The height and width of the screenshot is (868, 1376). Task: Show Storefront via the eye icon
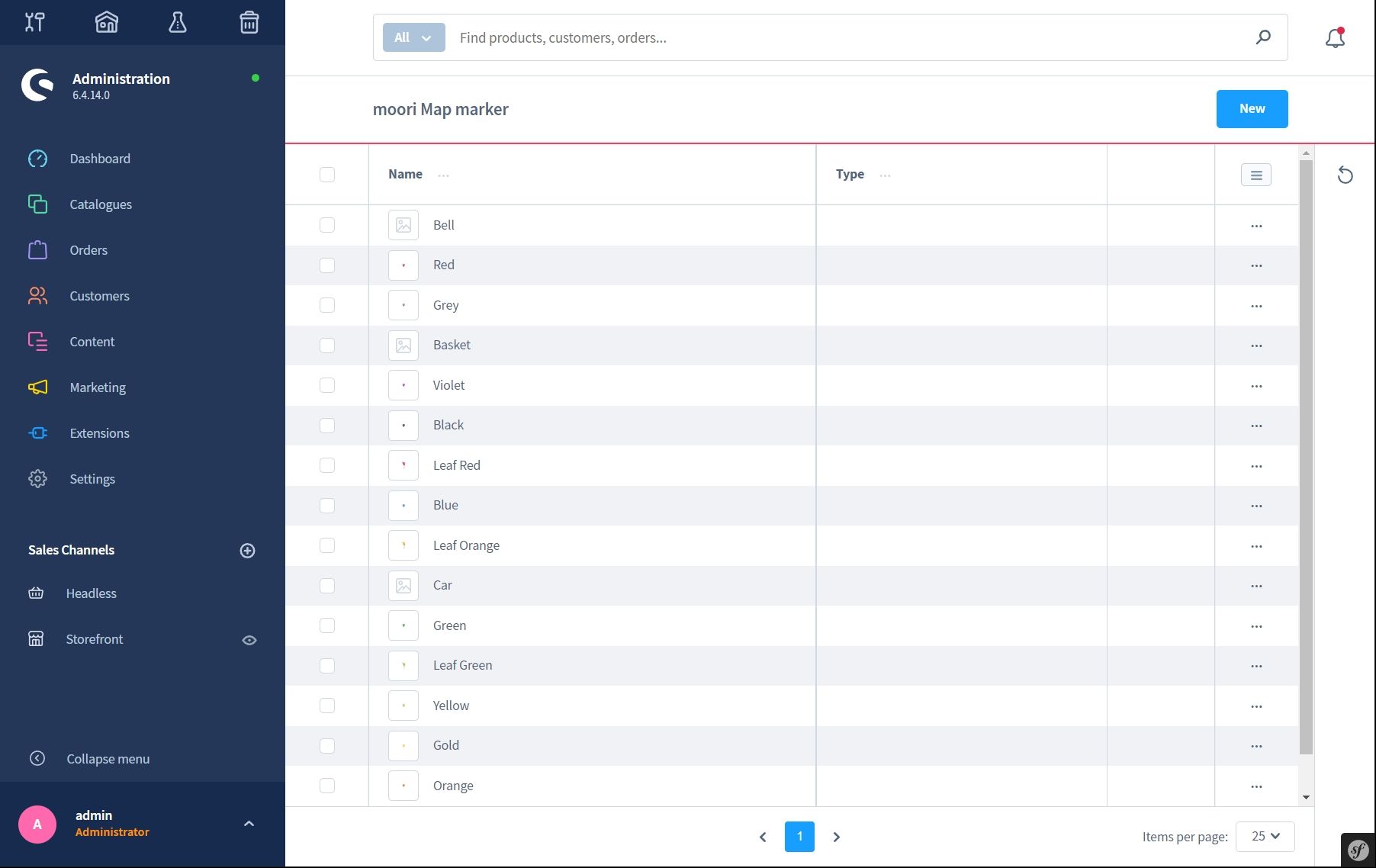coord(249,640)
